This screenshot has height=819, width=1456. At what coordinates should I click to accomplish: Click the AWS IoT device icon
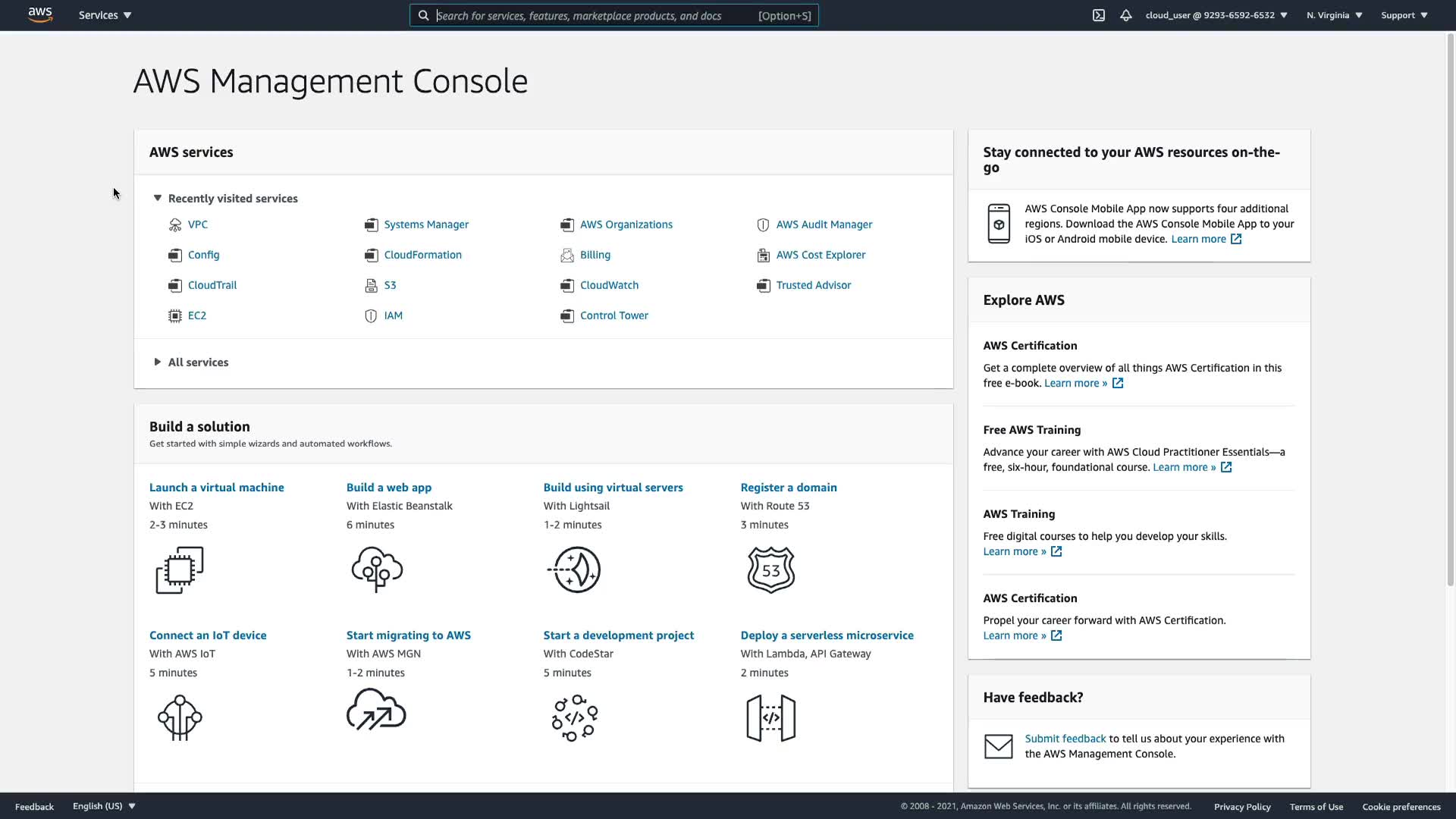180,717
